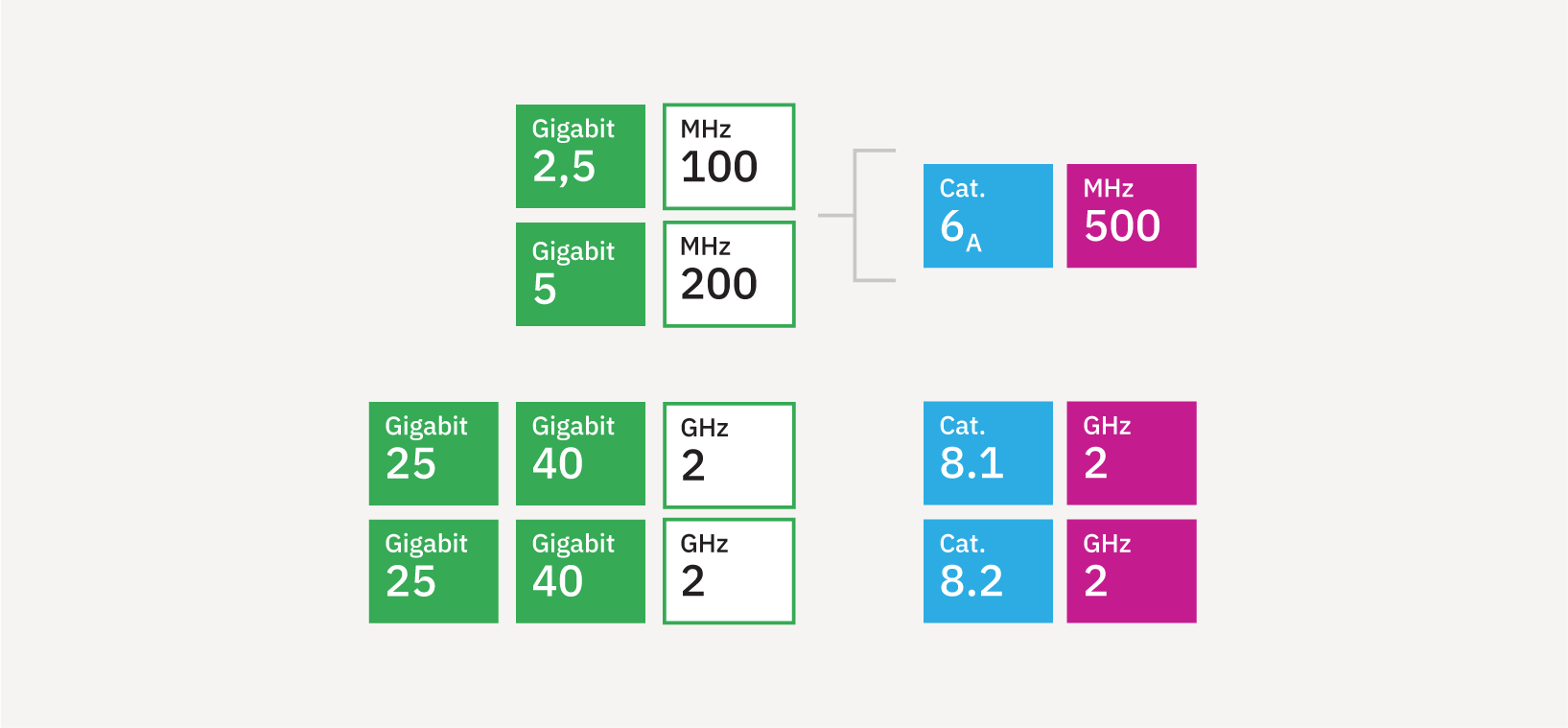
Task: Click the green Gigabit 5 tile
Action: [580, 274]
